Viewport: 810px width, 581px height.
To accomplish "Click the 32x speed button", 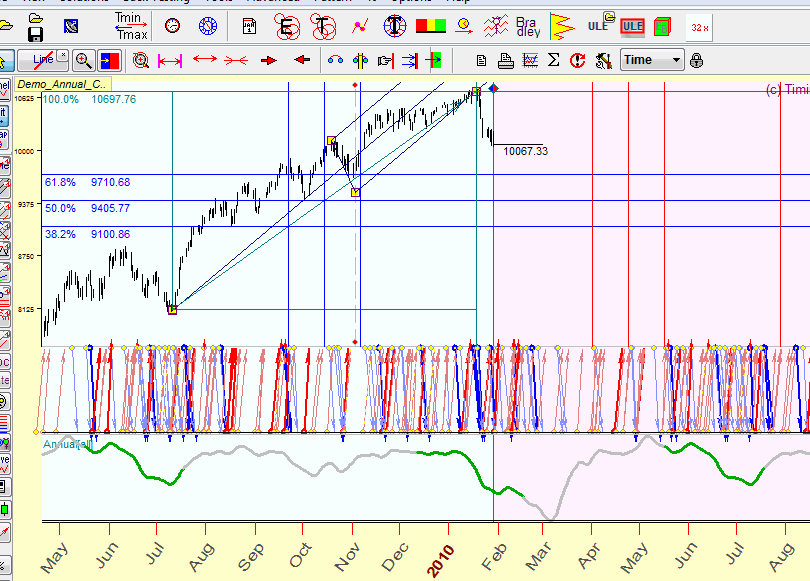I will (700, 28).
